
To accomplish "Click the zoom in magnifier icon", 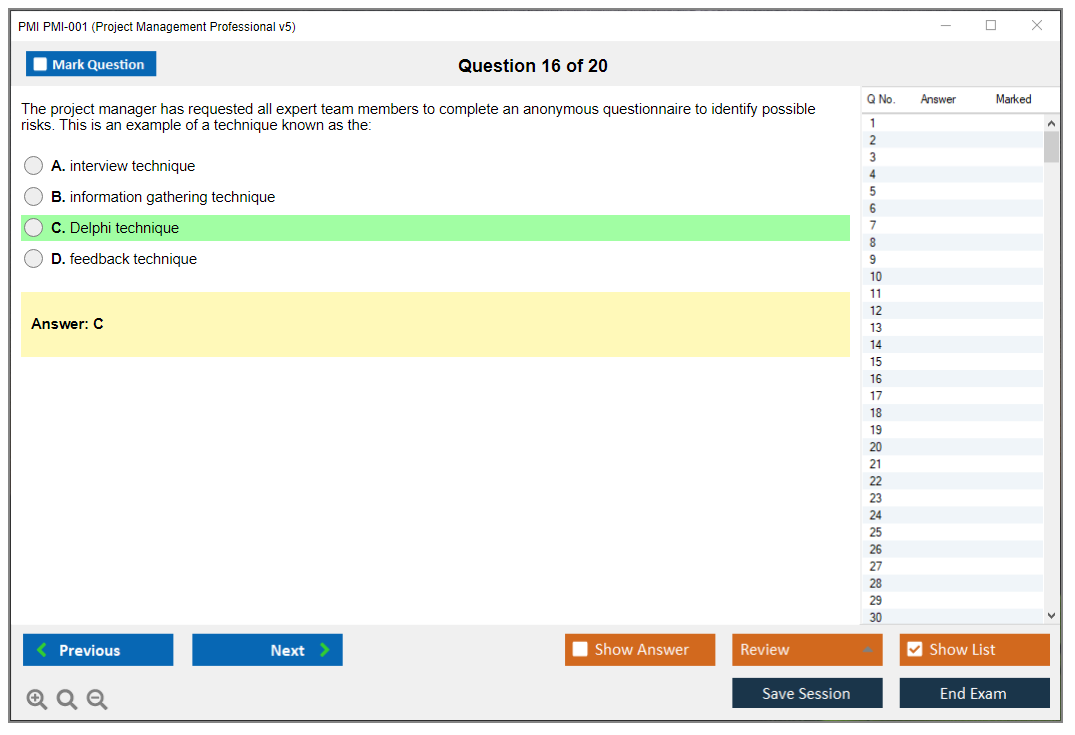I will click(37, 700).
